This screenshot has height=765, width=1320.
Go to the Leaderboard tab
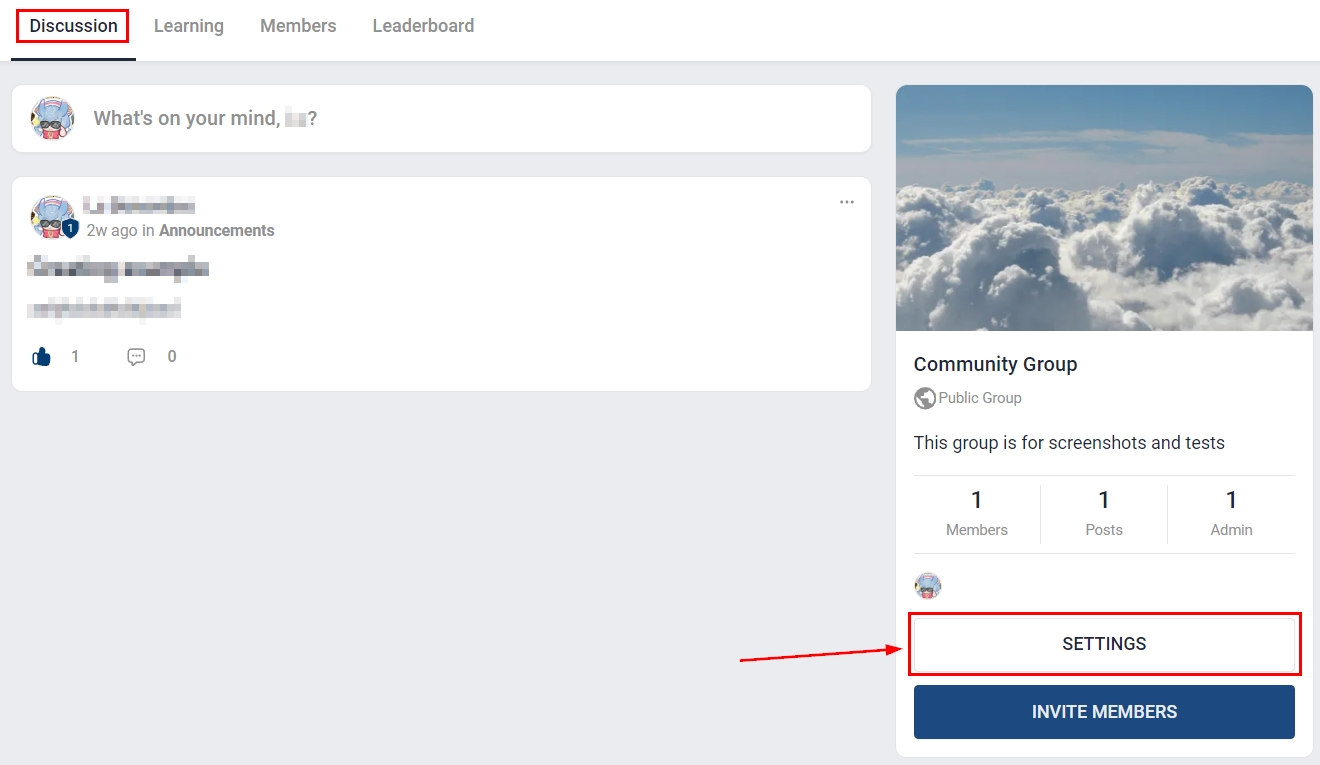click(x=423, y=26)
